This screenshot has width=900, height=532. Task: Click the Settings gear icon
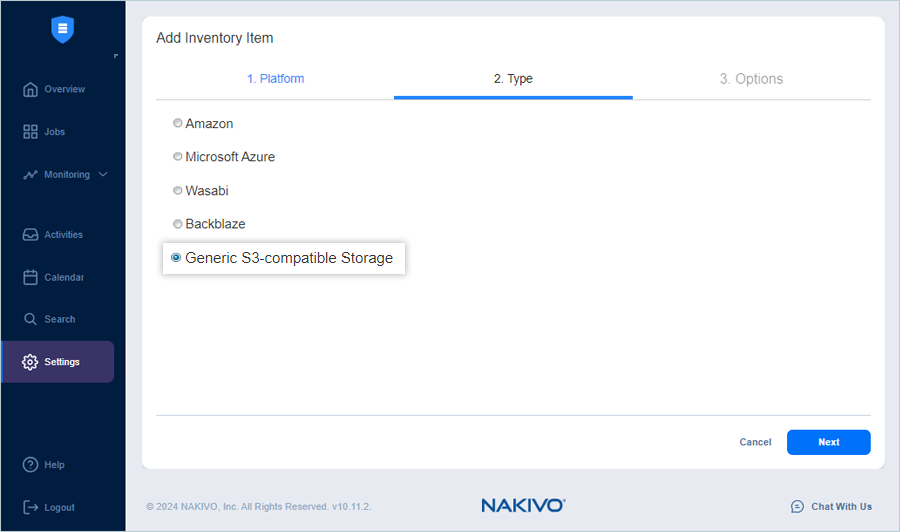point(30,362)
